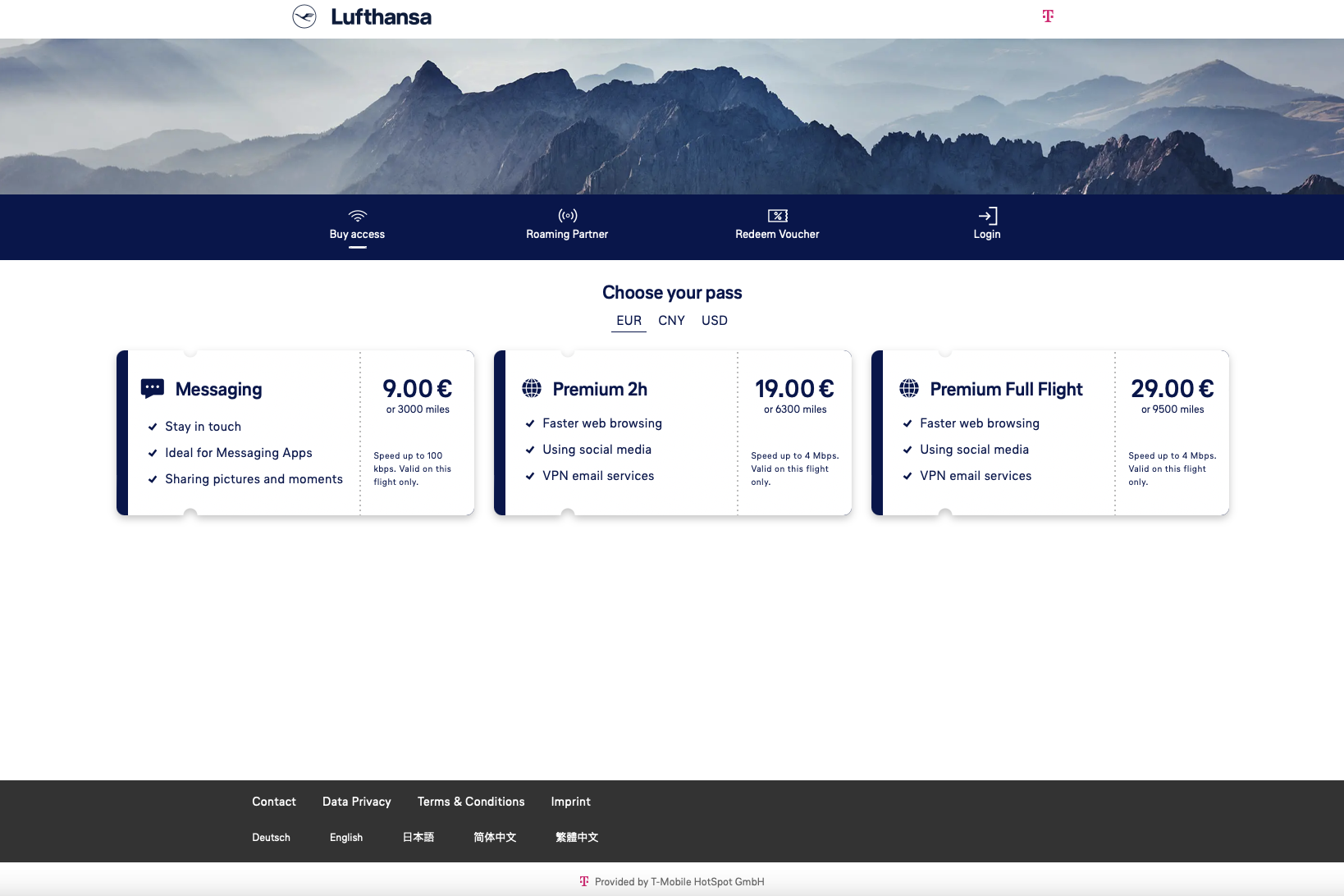Choose the 9.00 € Messaging pass price
Viewport: 1344px width, 896px height.
coord(417,389)
